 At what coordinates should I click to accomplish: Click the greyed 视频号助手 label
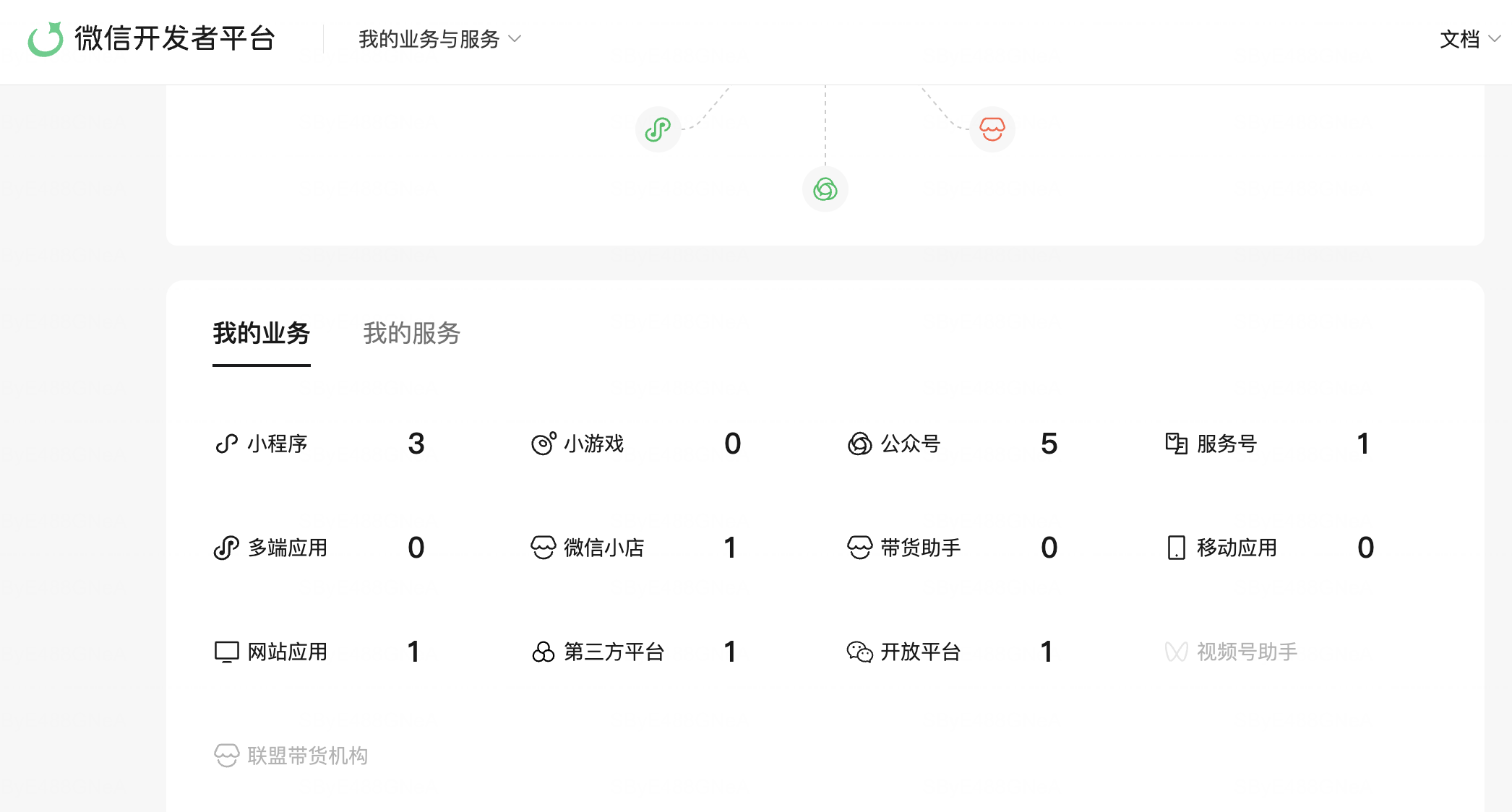1247,652
